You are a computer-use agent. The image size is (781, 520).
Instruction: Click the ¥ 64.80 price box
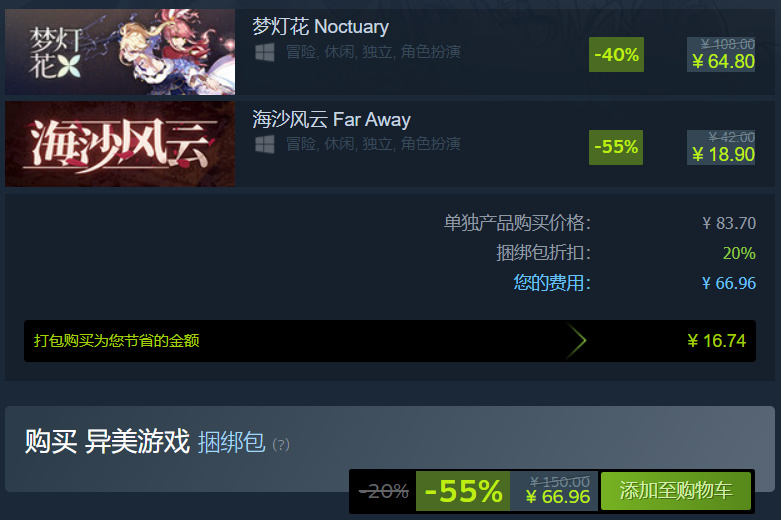(x=721, y=54)
